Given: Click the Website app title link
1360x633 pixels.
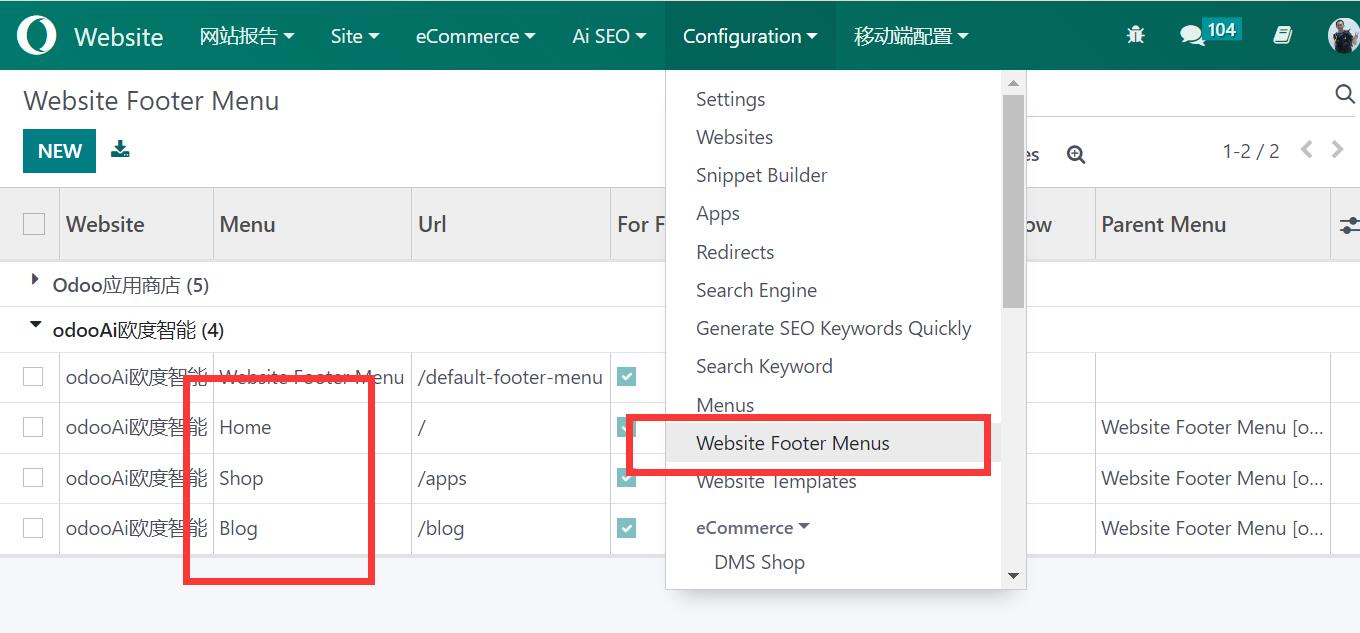Looking at the screenshot, I should point(118,37).
